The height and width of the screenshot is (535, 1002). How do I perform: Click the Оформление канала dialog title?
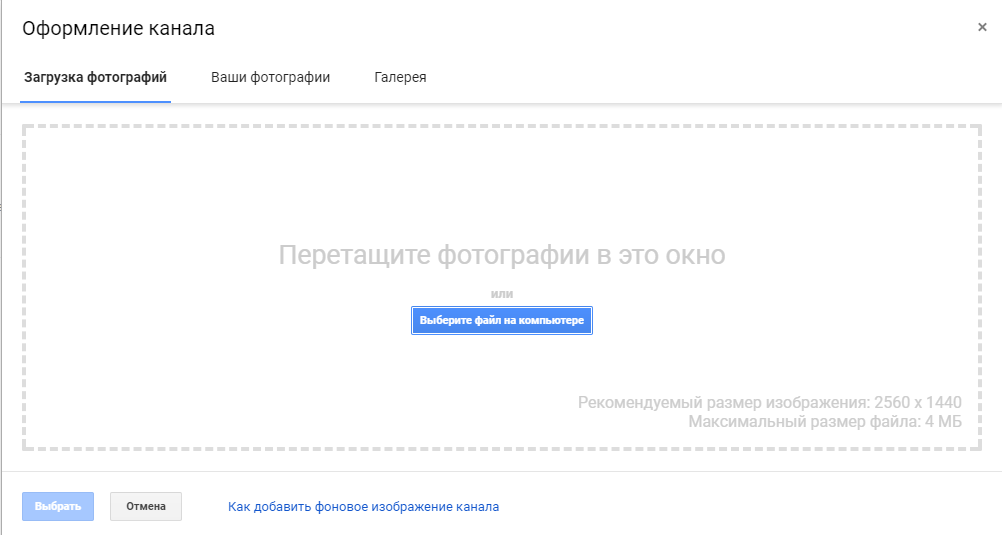118,28
